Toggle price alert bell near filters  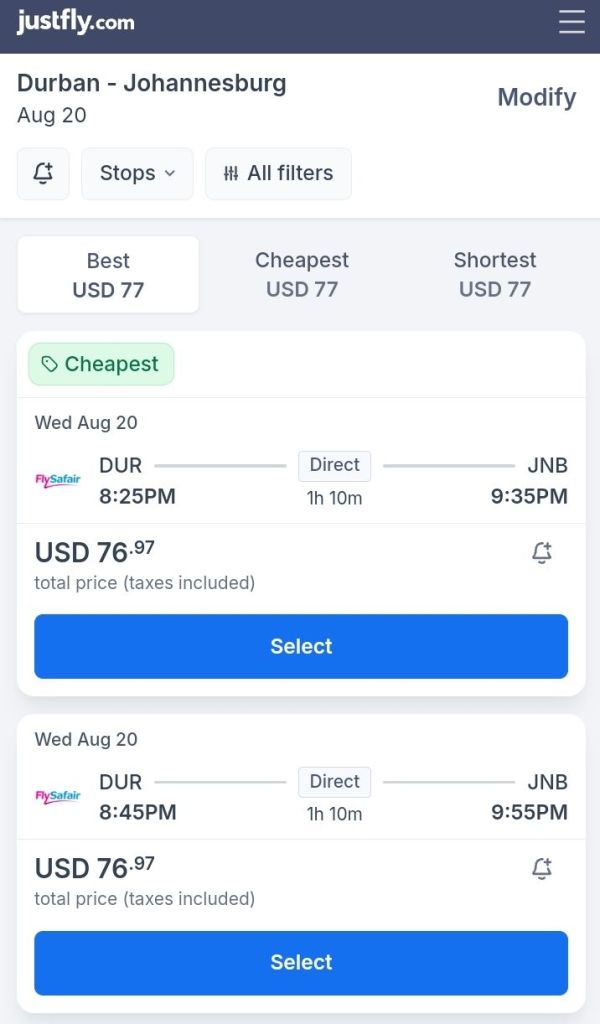pyautogui.click(x=43, y=173)
